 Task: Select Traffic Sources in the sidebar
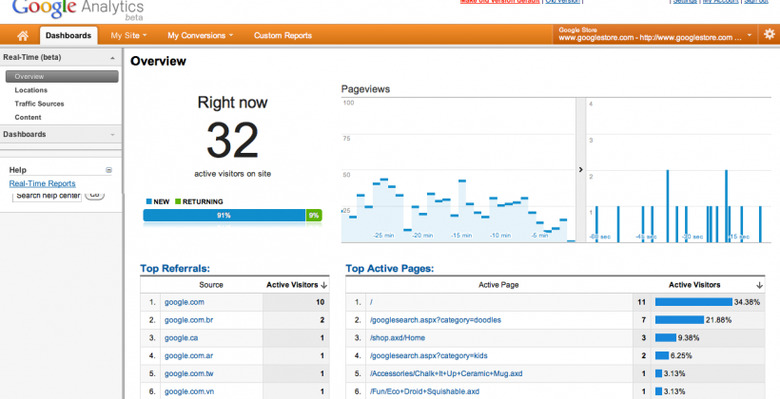39,103
